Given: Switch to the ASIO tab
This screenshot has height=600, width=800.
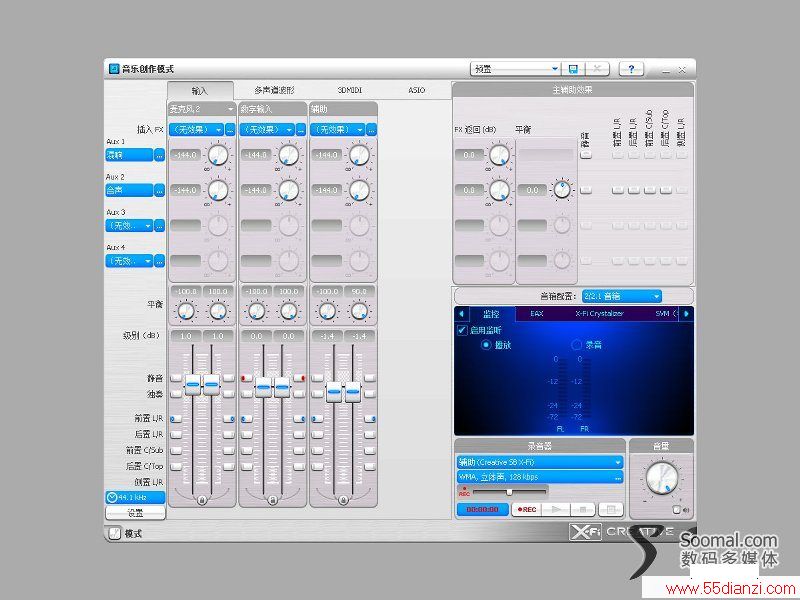Looking at the screenshot, I should (416, 90).
